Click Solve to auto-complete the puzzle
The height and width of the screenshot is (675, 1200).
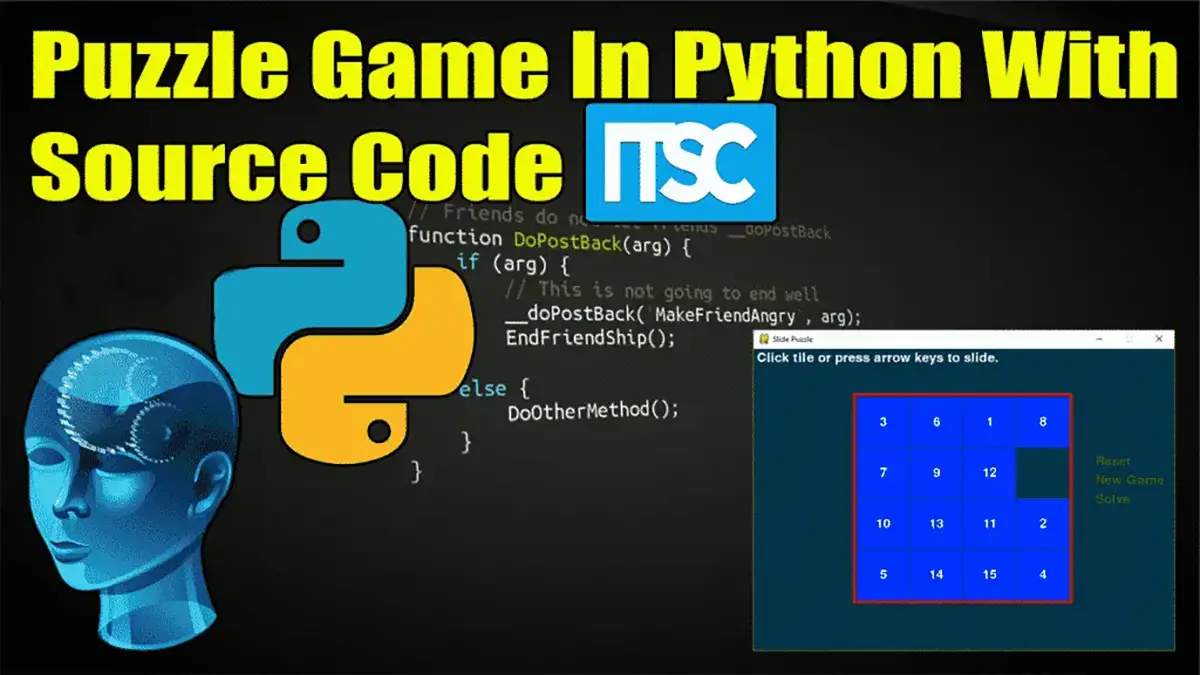(1112, 499)
